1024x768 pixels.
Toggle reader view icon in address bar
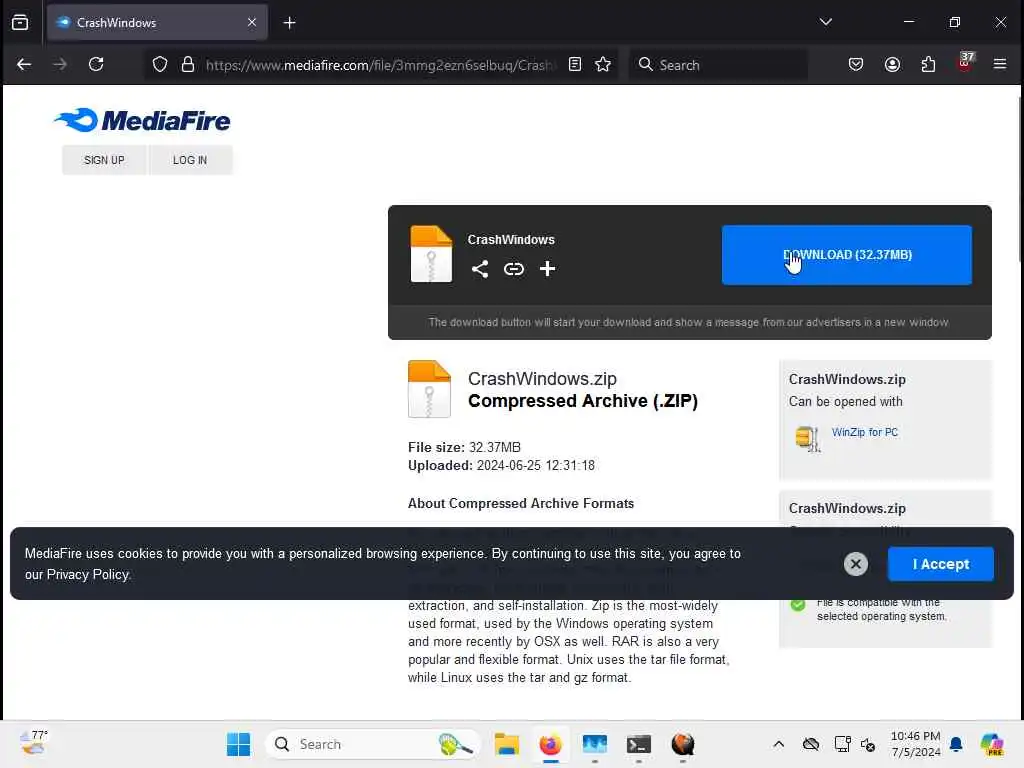[575, 64]
